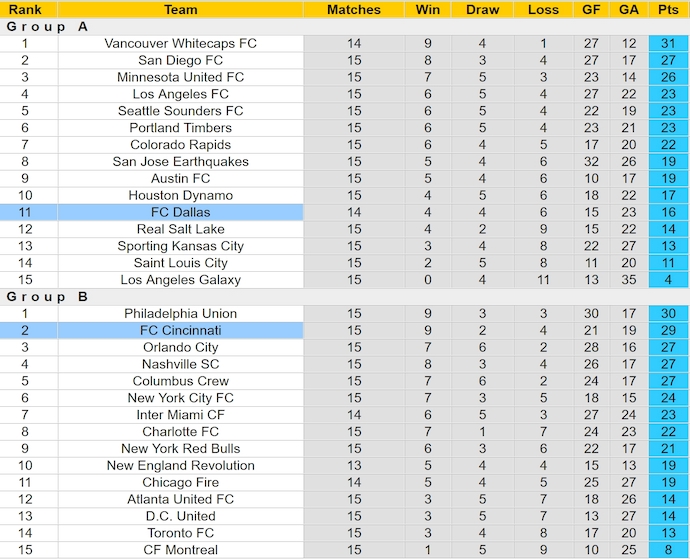690x559 pixels.
Task: Click the Team column header
Action: 180,9
